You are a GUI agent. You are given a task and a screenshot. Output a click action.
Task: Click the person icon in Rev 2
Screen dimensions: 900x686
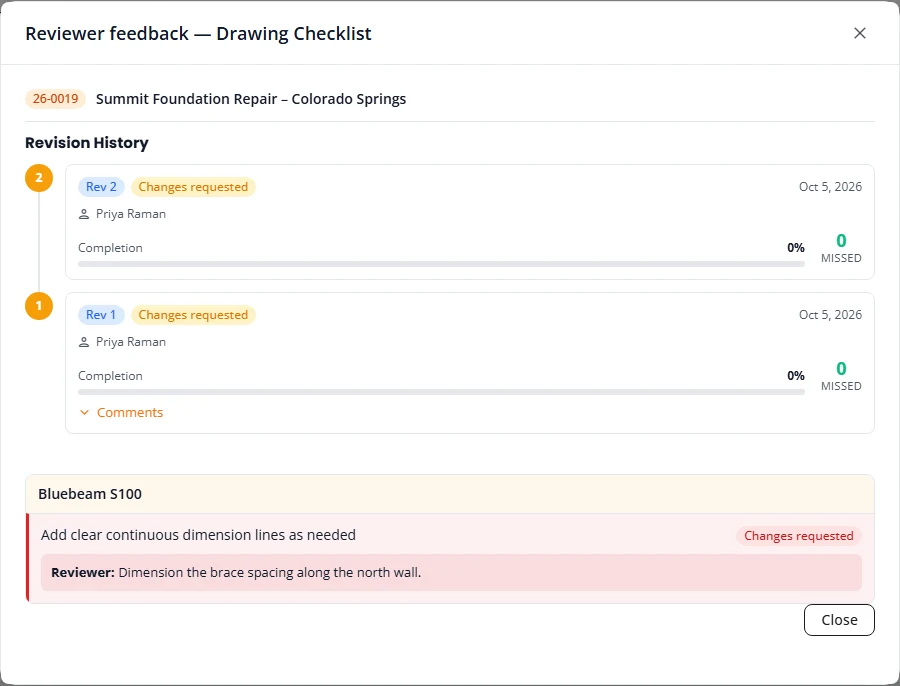pos(84,214)
